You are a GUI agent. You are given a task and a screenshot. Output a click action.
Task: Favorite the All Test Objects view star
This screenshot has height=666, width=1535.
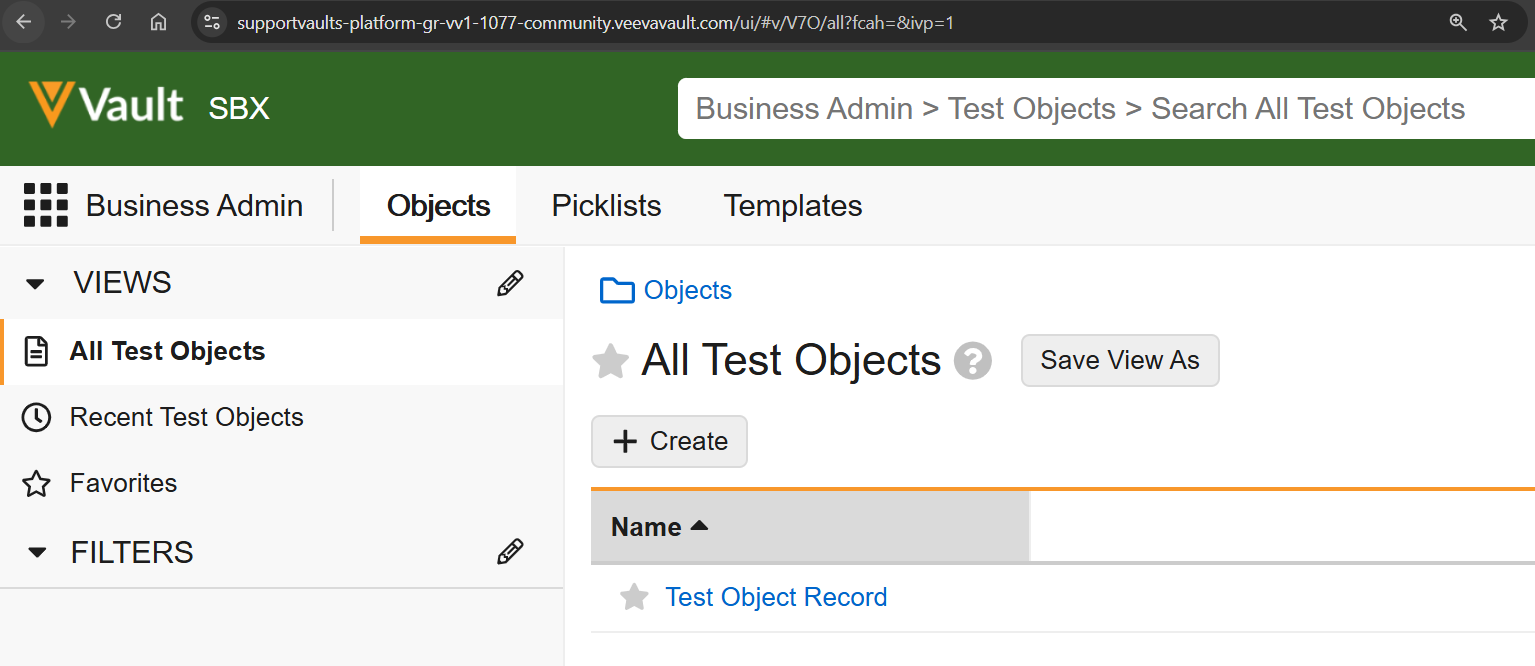pos(610,361)
